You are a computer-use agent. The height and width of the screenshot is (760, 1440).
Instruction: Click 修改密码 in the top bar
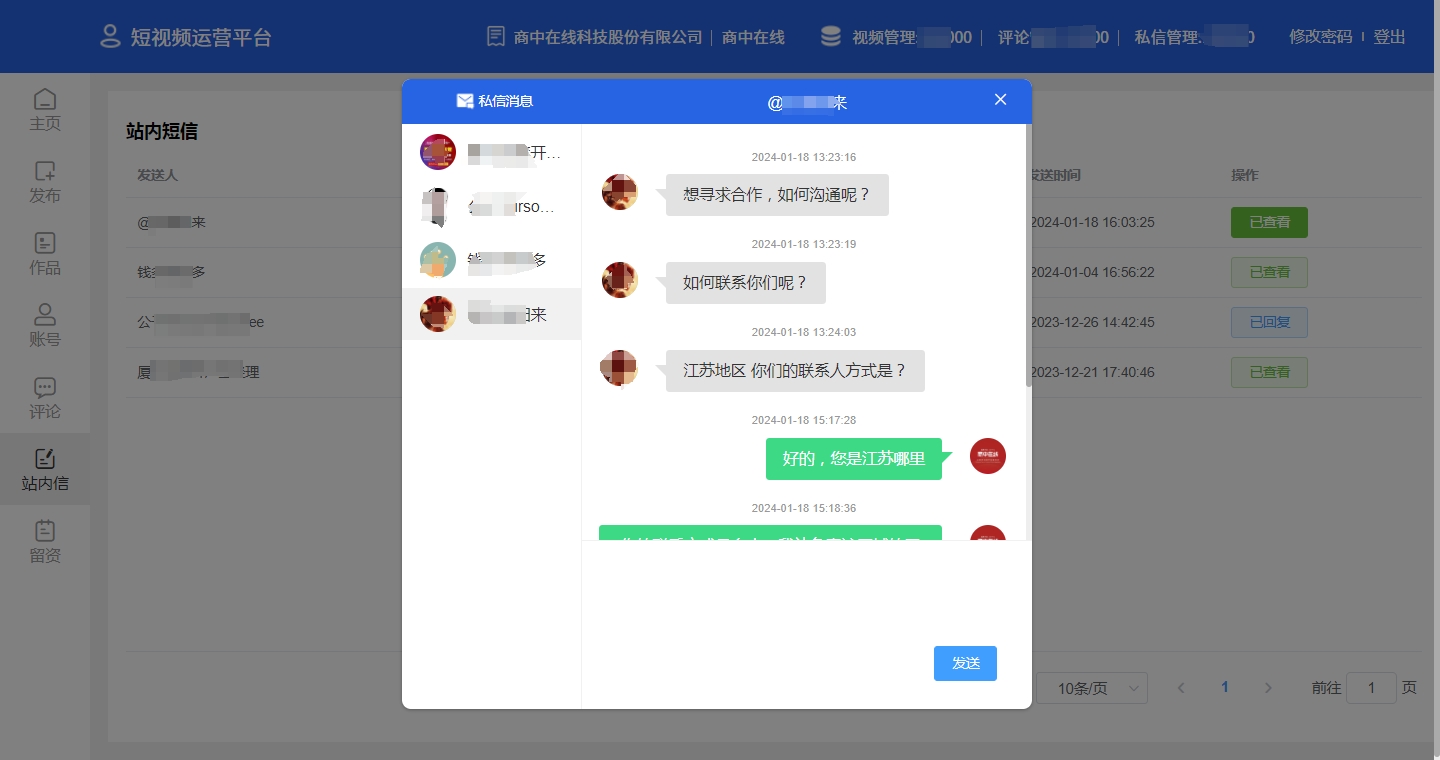1320,37
